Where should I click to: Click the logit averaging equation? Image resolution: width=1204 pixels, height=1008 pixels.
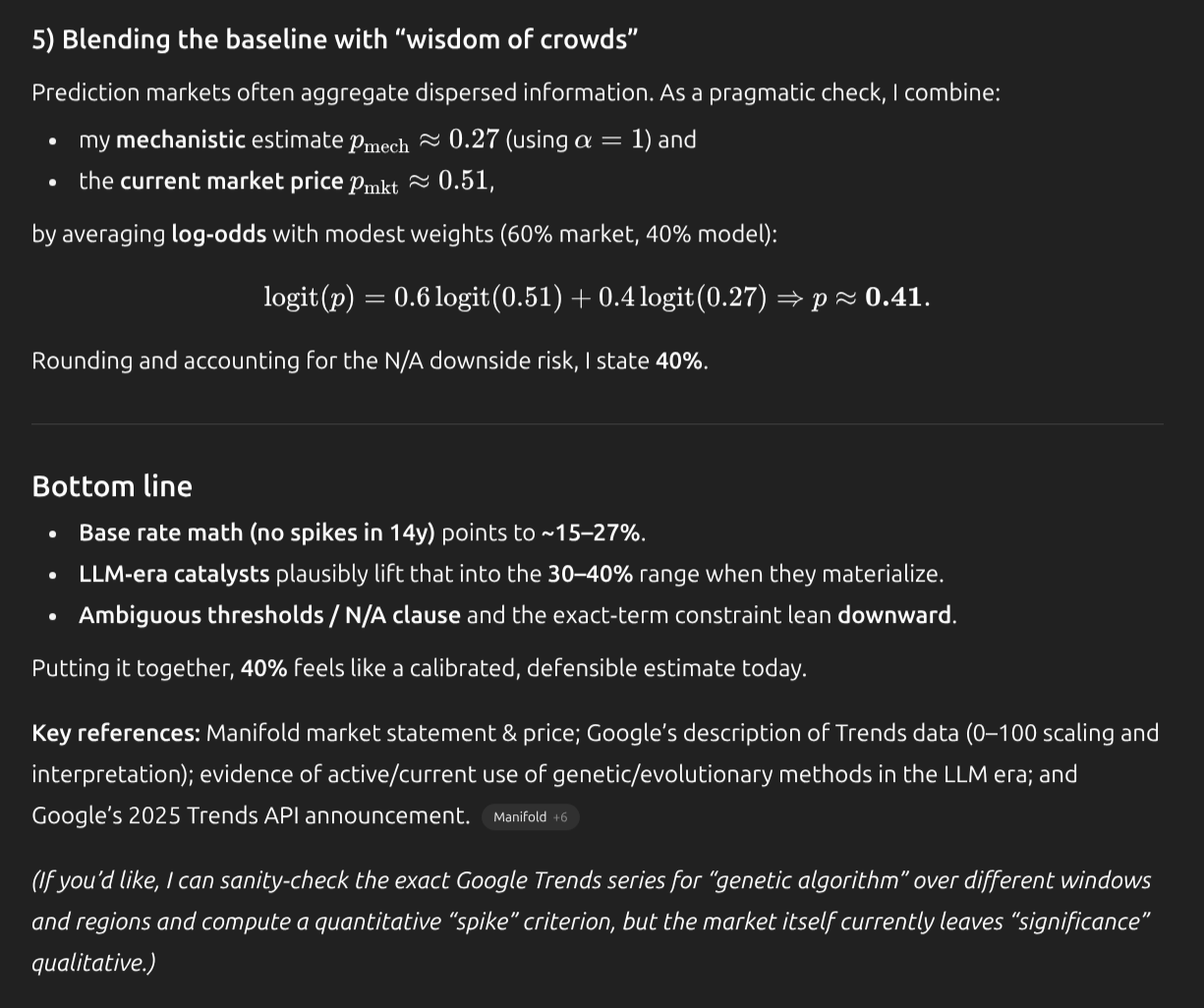coord(550,298)
